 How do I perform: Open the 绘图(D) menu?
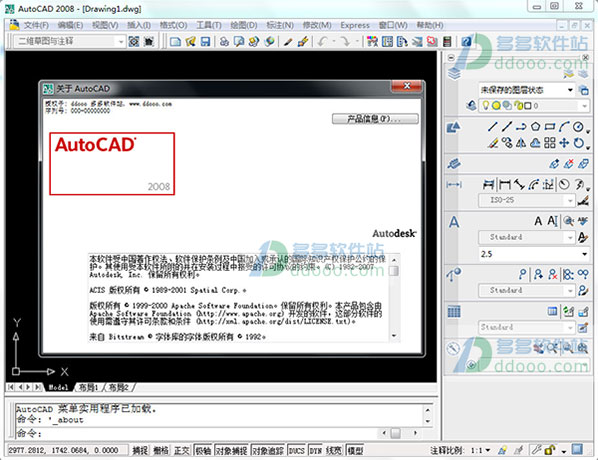pyautogui.click(x=244, y=25)
